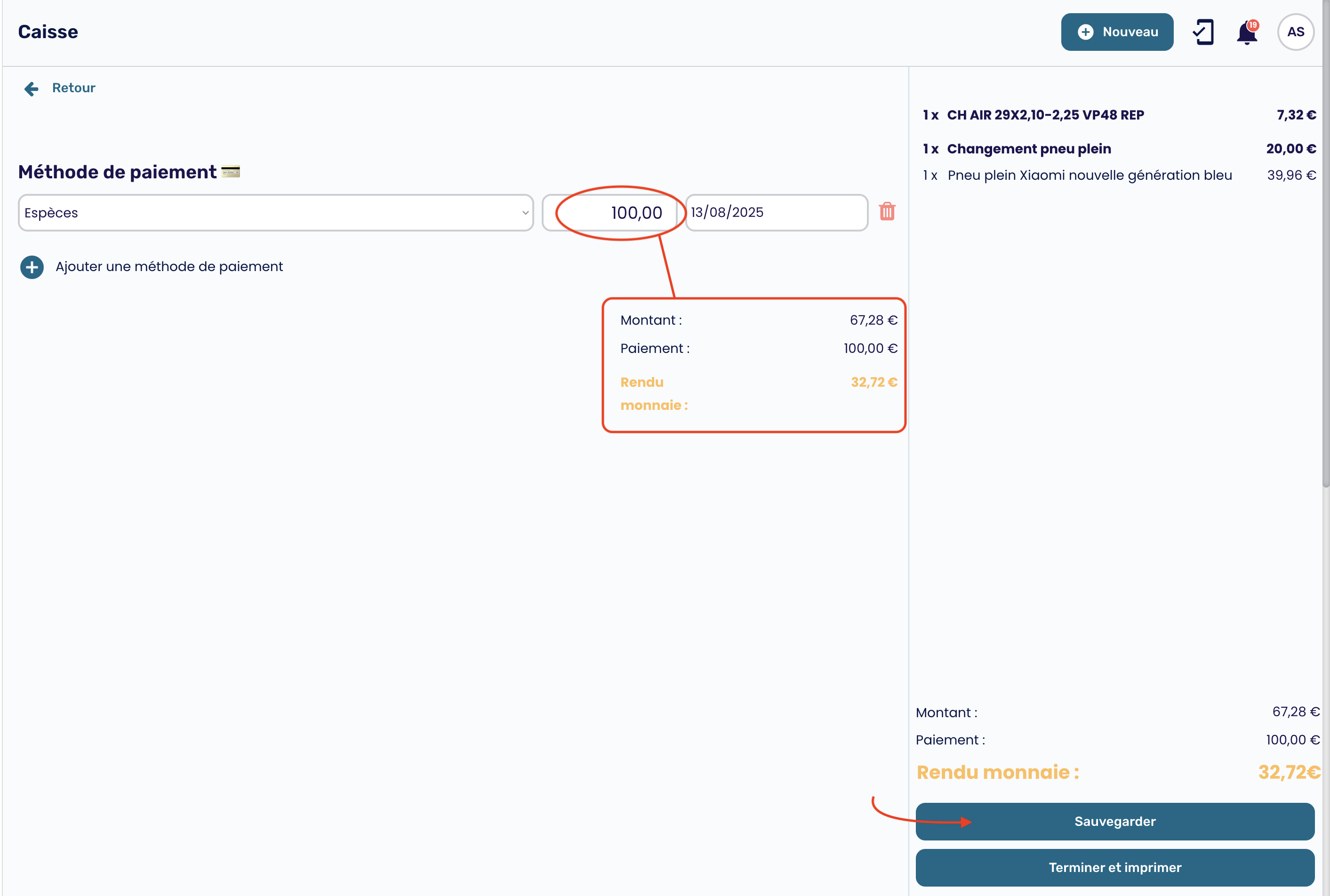Click the plus icon in Nouveau button

point(1085,32)
